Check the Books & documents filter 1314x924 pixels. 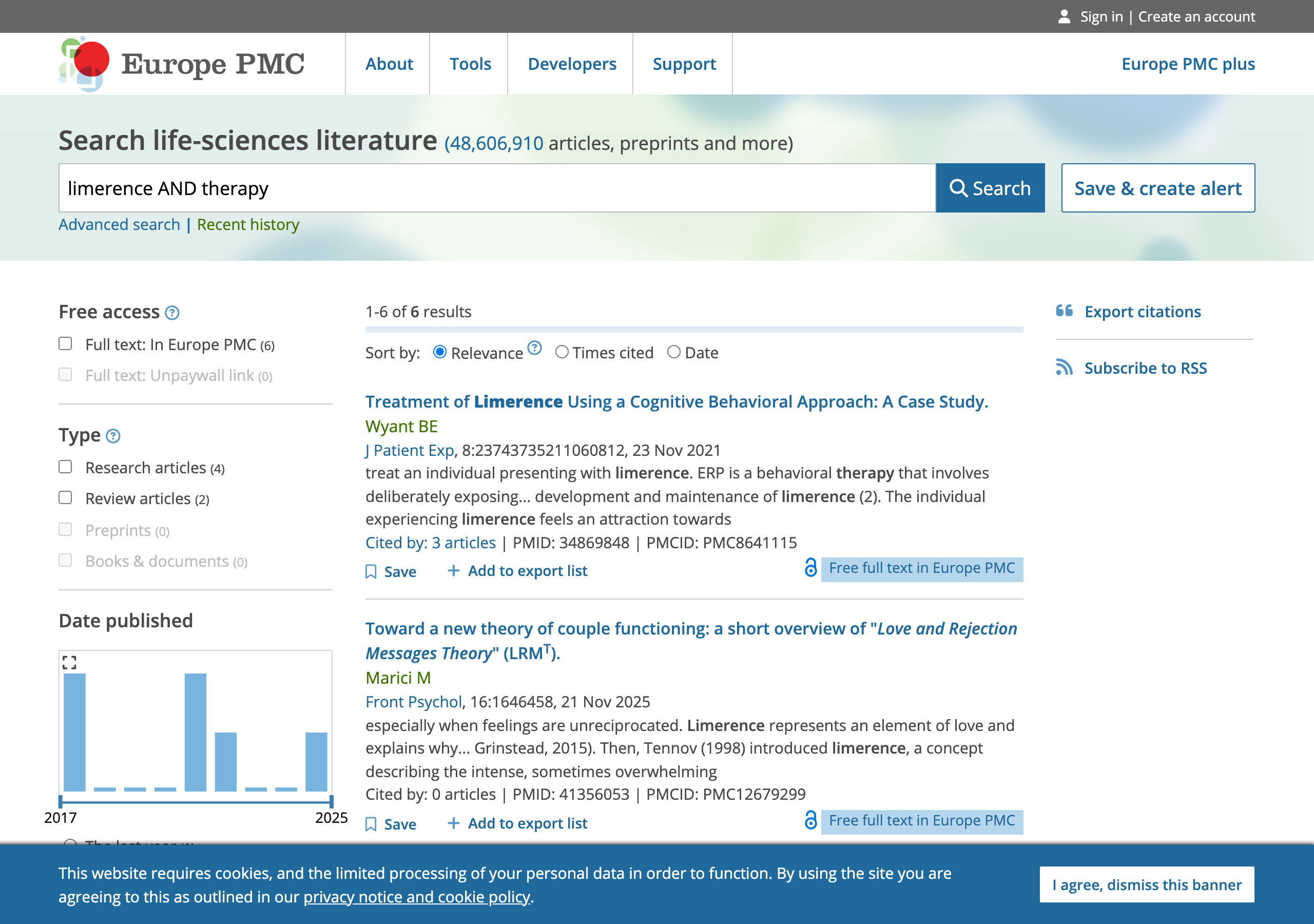pos(65,560)
